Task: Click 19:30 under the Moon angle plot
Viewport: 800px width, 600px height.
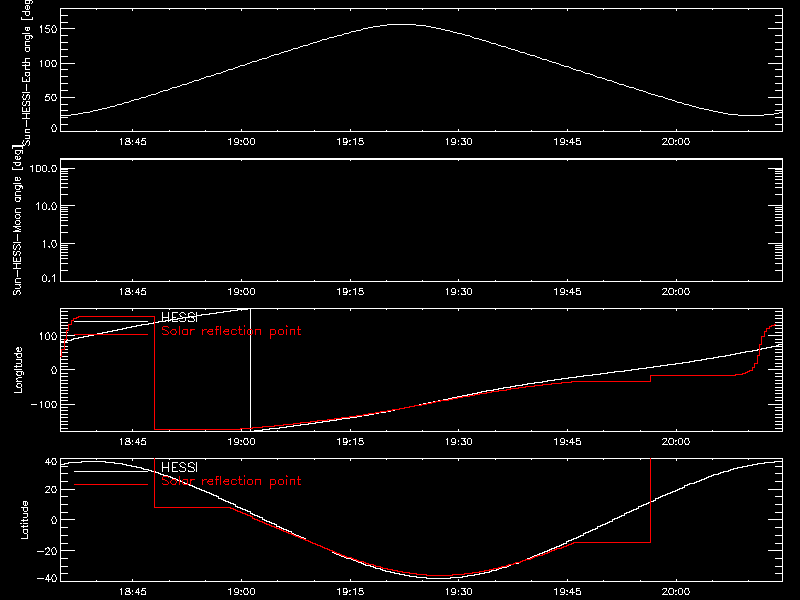Action: (459, 292)
